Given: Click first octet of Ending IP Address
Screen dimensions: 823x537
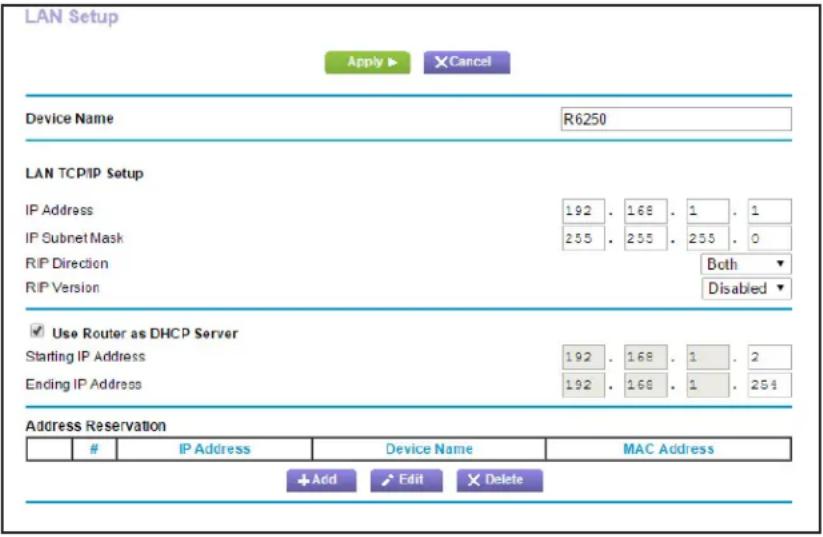Looking at the screenshot, I should coord(583,385).
